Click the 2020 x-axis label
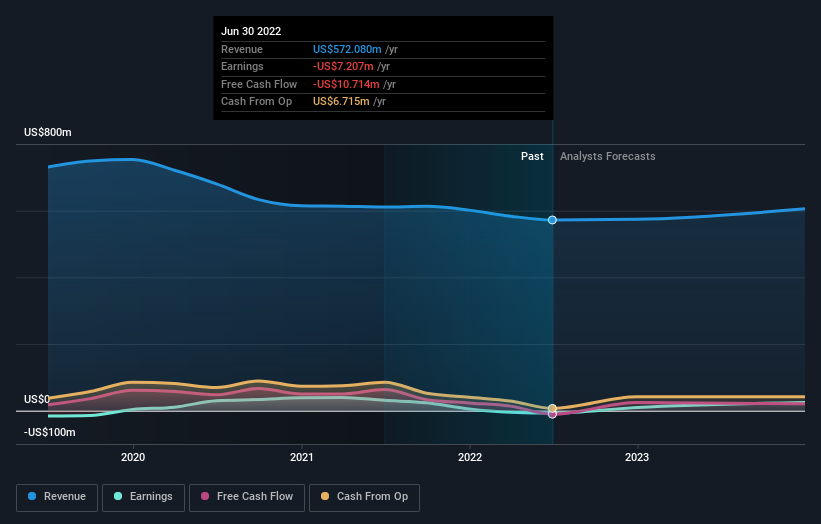 coord(133,458)
